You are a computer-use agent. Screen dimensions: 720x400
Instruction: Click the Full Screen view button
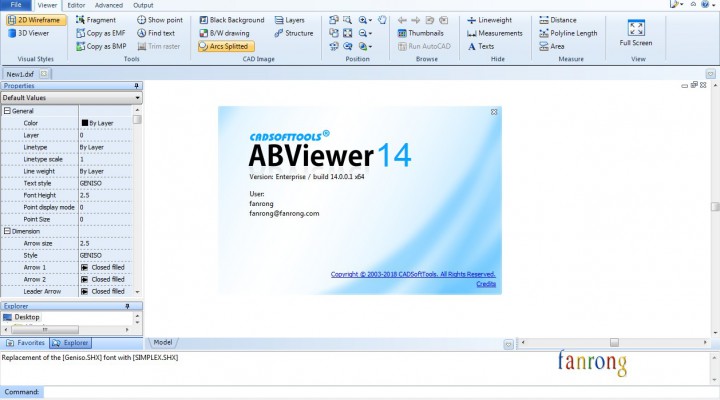point(636,32)
